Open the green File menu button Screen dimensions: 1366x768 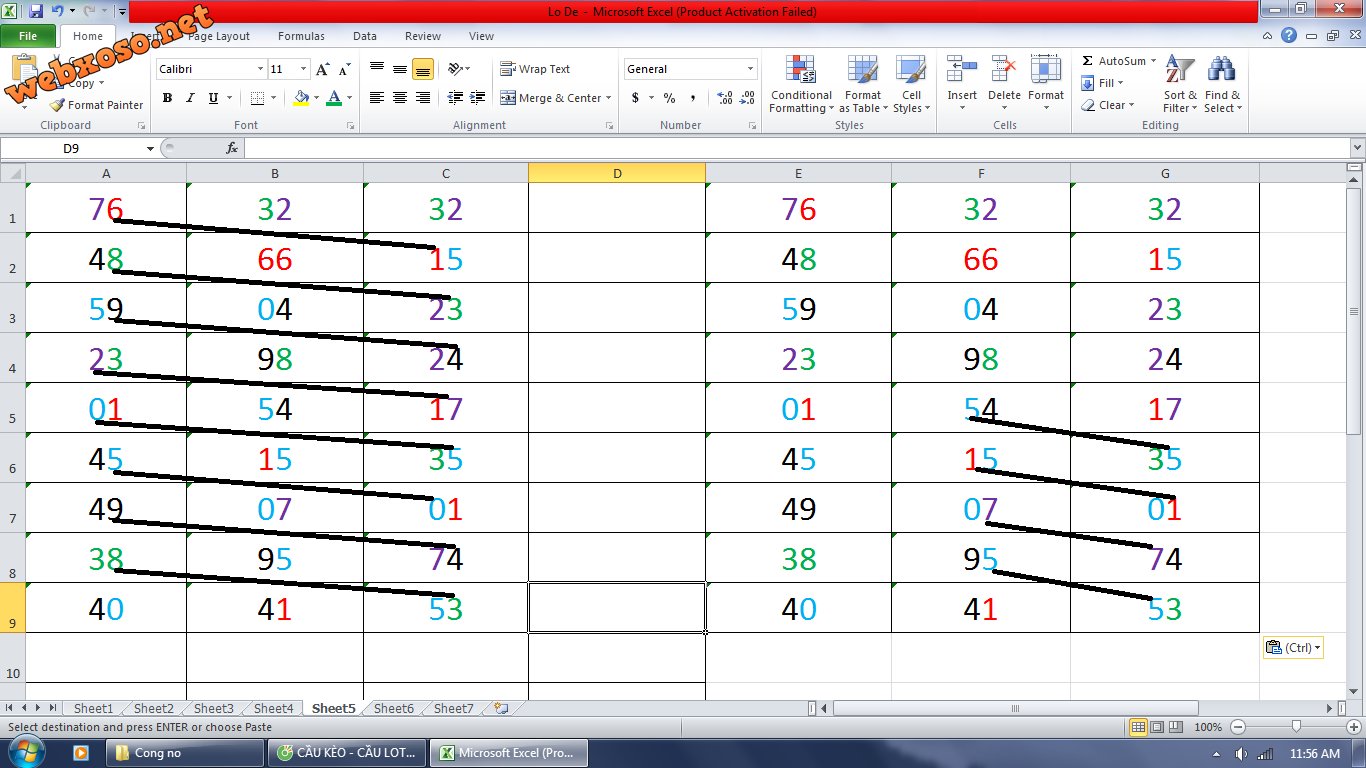(x=28, y=36)
